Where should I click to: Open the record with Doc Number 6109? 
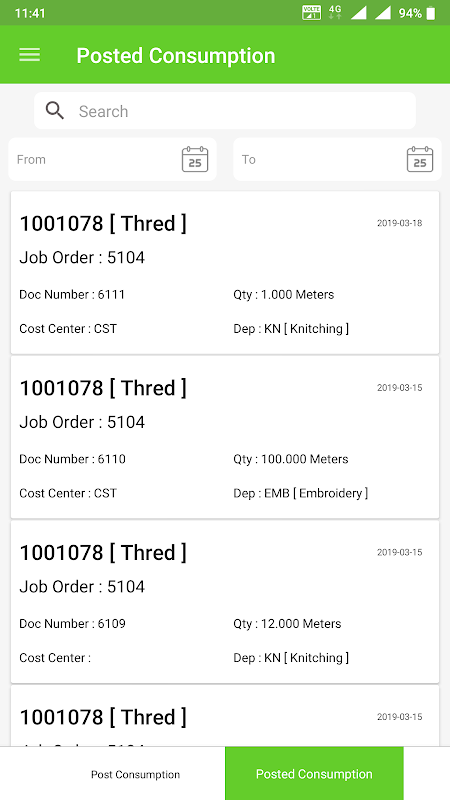click(x=225, y=602)
